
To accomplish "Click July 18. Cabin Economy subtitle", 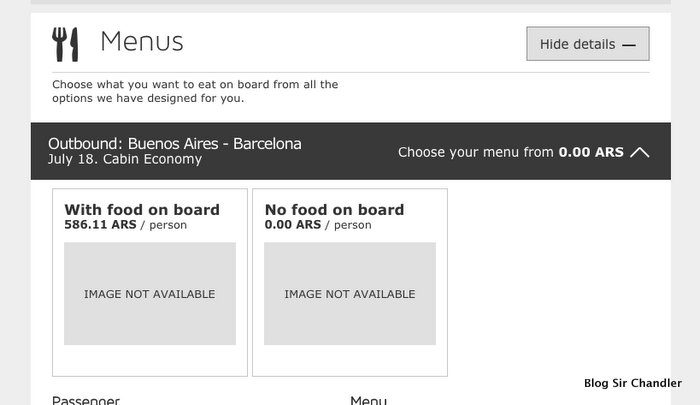I will coord(125,159).
